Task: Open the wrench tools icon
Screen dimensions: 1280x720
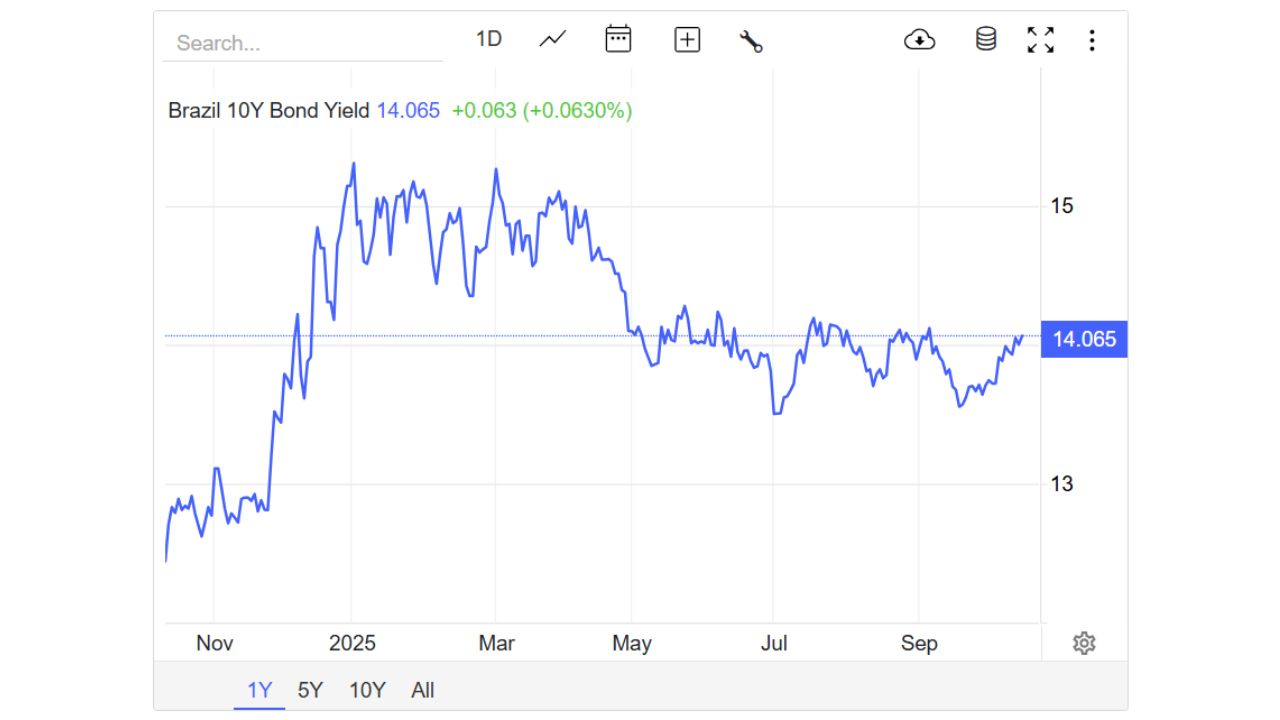Action: coord(751,41)
